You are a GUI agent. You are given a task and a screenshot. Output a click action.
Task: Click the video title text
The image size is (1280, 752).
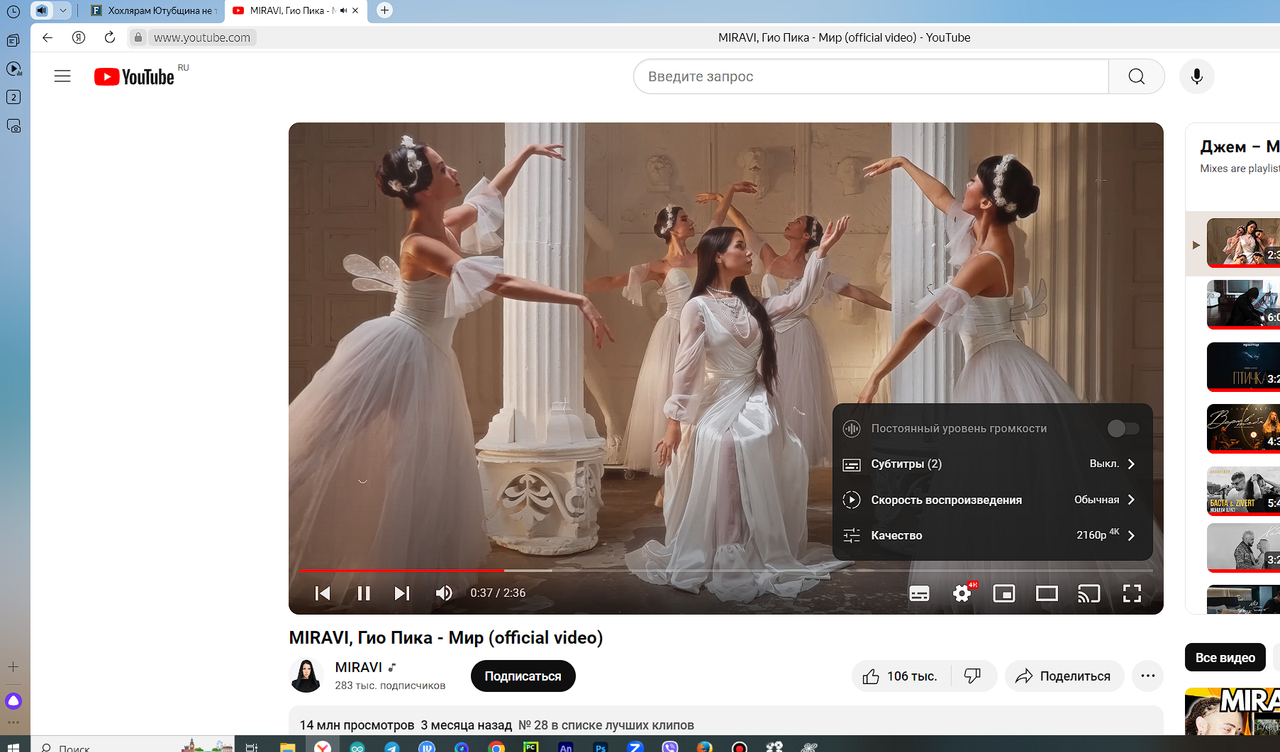pyautogui.click(x=446, y=637)
